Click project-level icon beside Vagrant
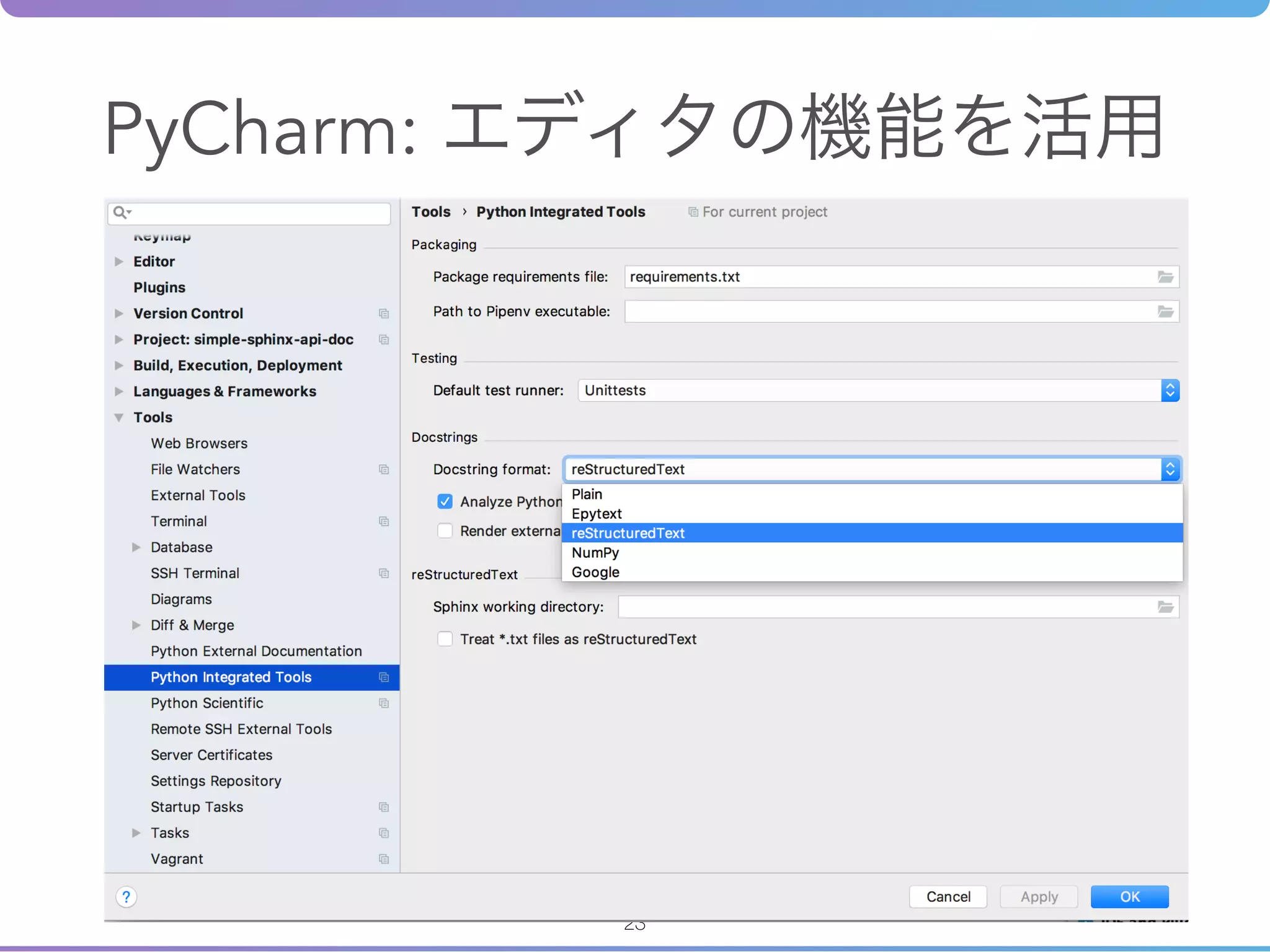1270x952 pixels. click(384, 860)
